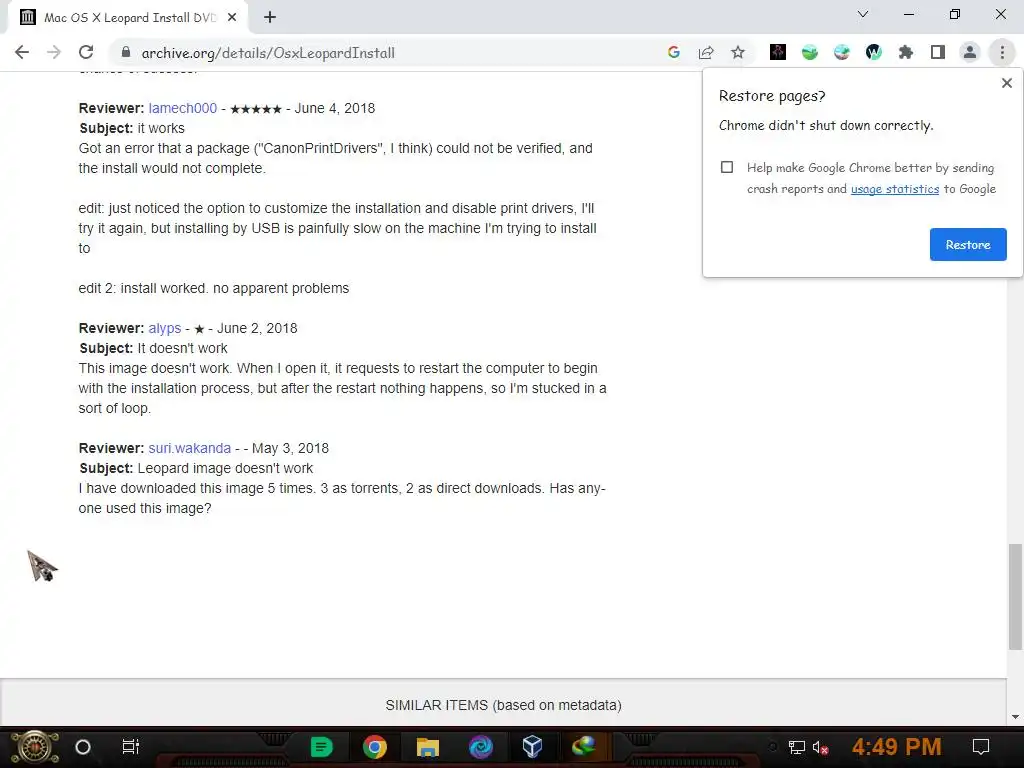Open reviewer suri.wakanda's profile
The width and height of the screenshot is (1024, 768).
point(189,449)
